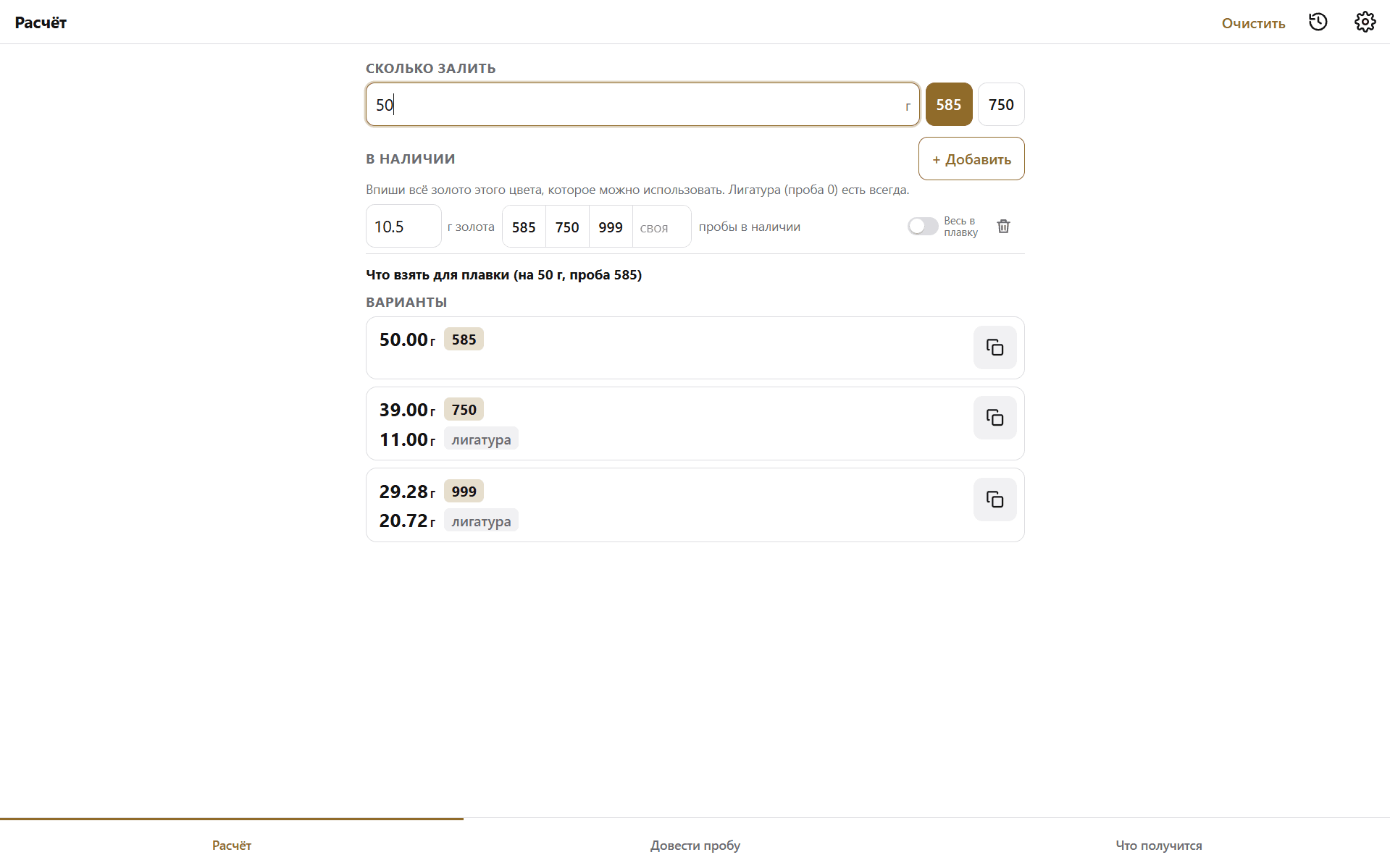This screenshot has height=868, width=1390.
Task: Choose 750 purity for gold in stock
Action: click(567, 227)
